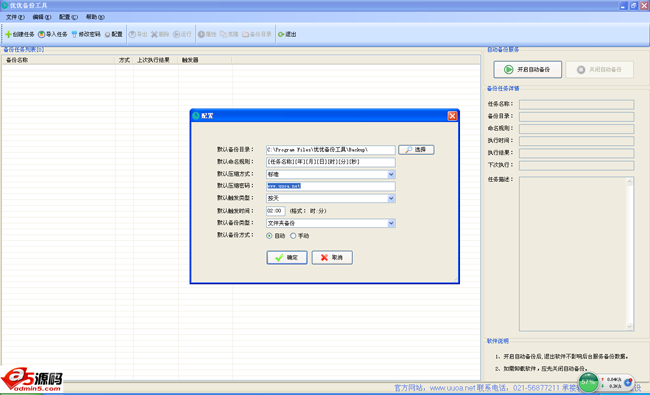The height and width of the screenshot is (395, 650).
Task: Select the 自动 radio button
Action: [x=269, y=235]
